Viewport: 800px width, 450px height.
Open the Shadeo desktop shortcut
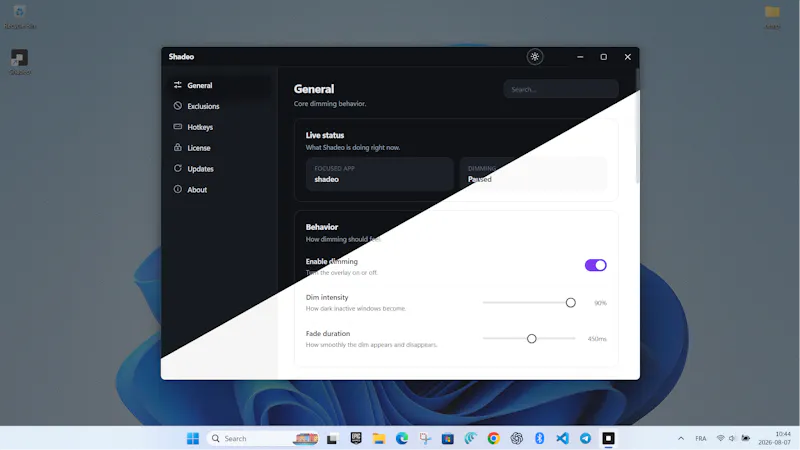[x=20, y=62]
